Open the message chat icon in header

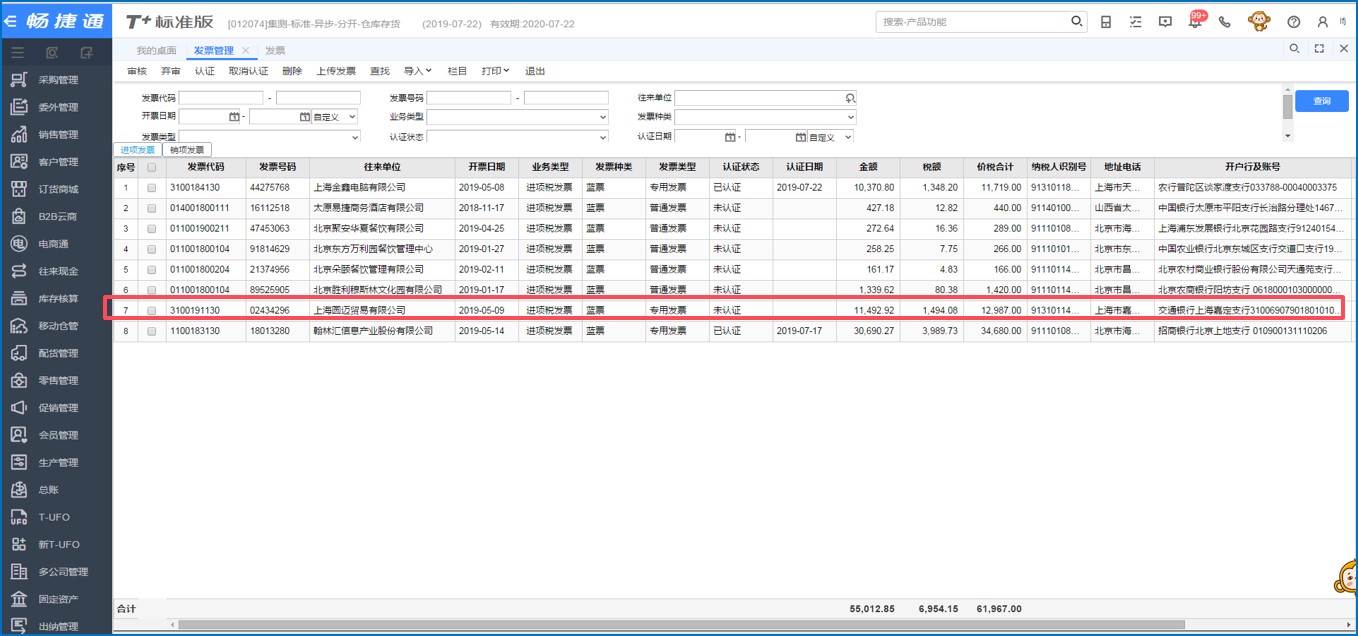tap(1165, 22)
